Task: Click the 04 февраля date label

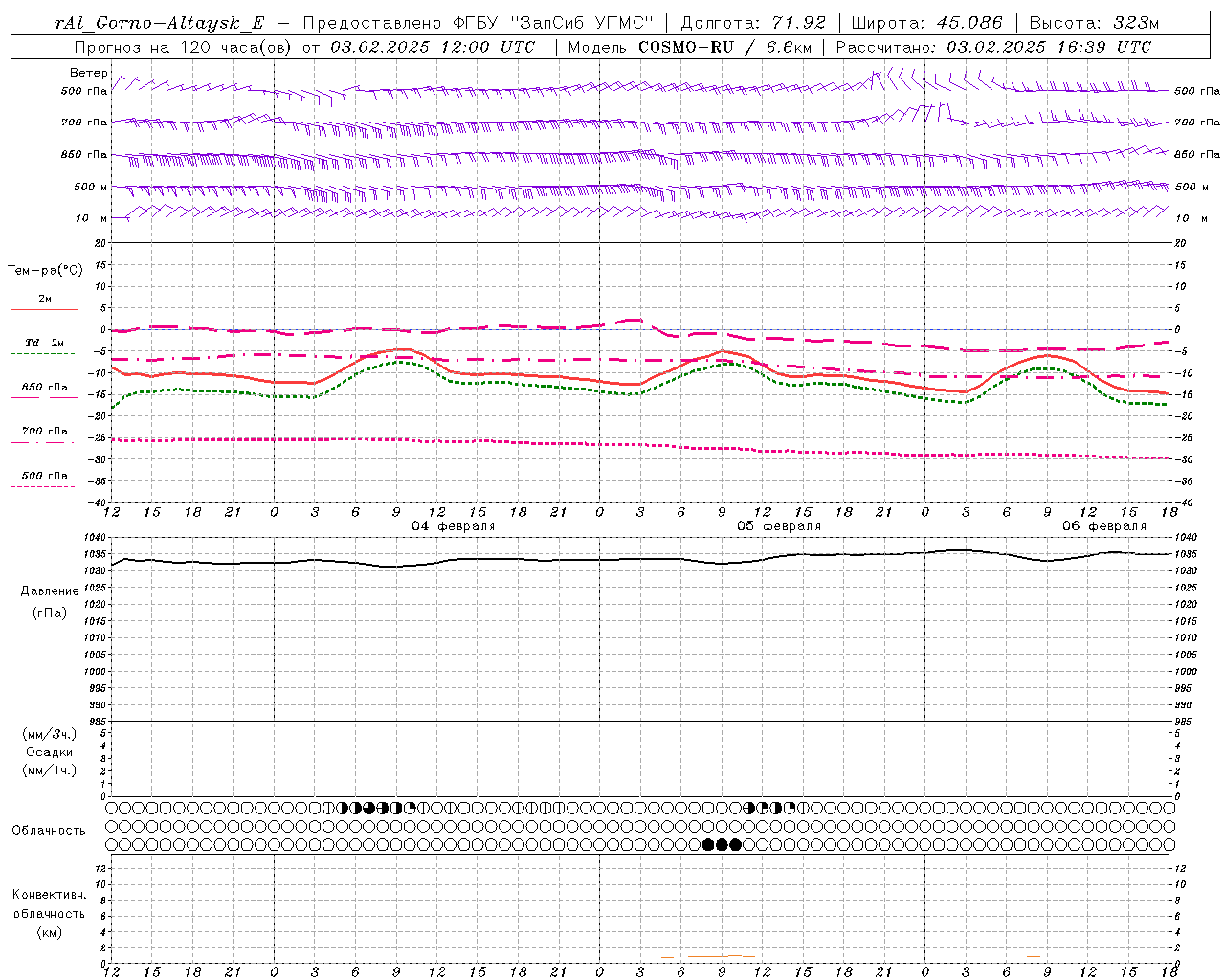Action: (454, 526)
